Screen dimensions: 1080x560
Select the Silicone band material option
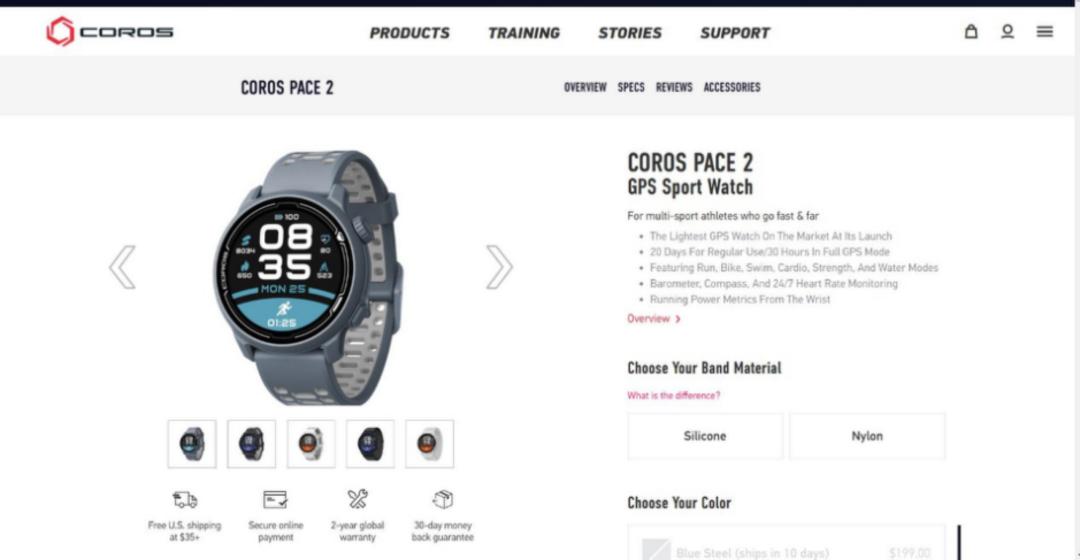705,436
